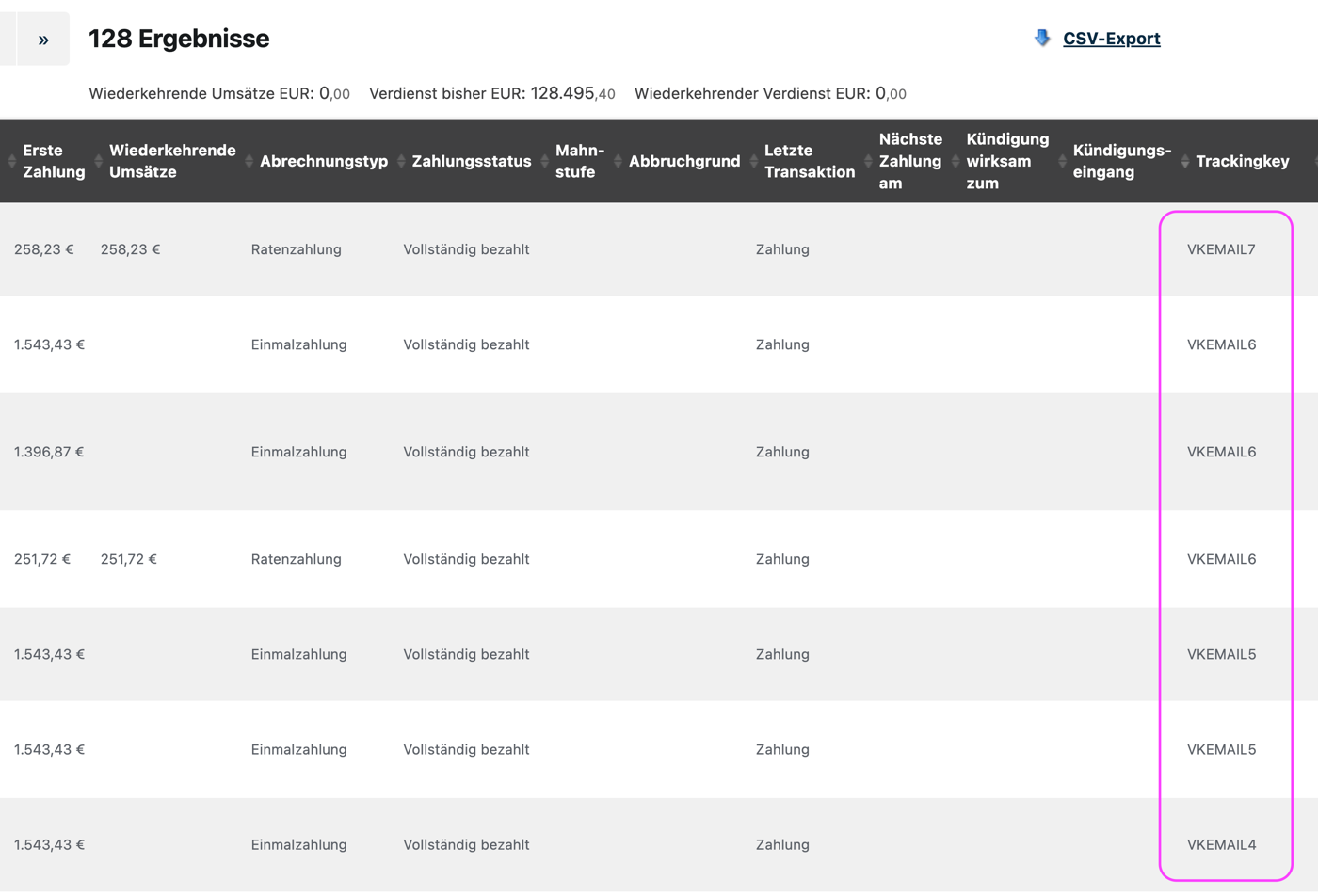The height and width of the screenshot is (896, 1318).
Task: Click the Zahlungsstatus column header text
Action: [472, 161]
